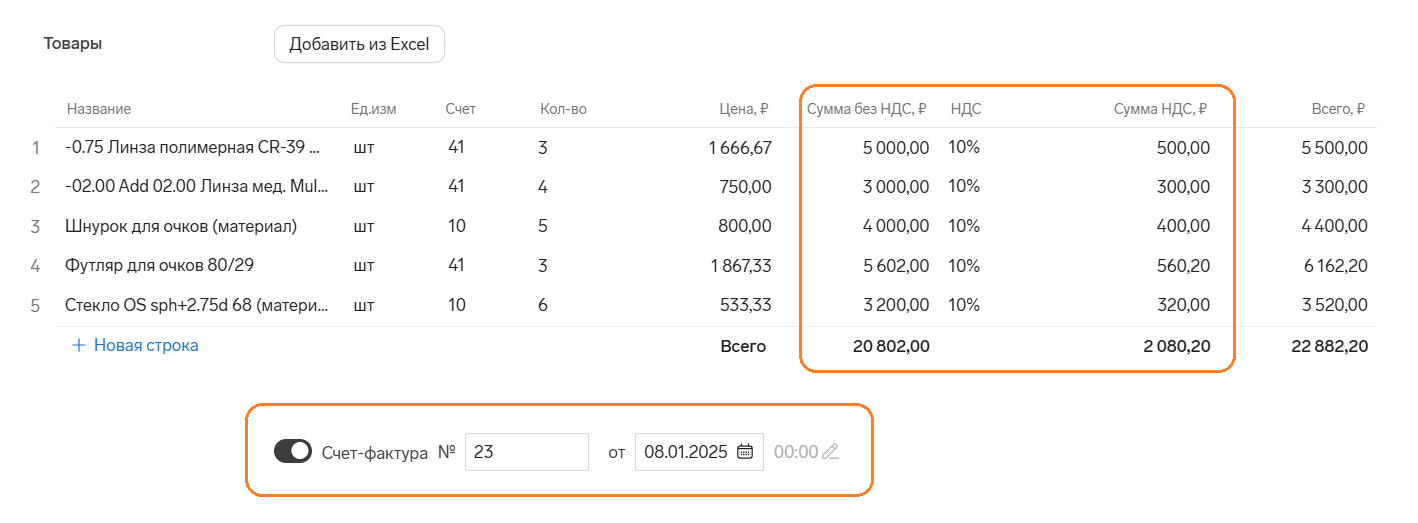
Task: Add a row via Новая строка link
Action: [x=135, y=345]
